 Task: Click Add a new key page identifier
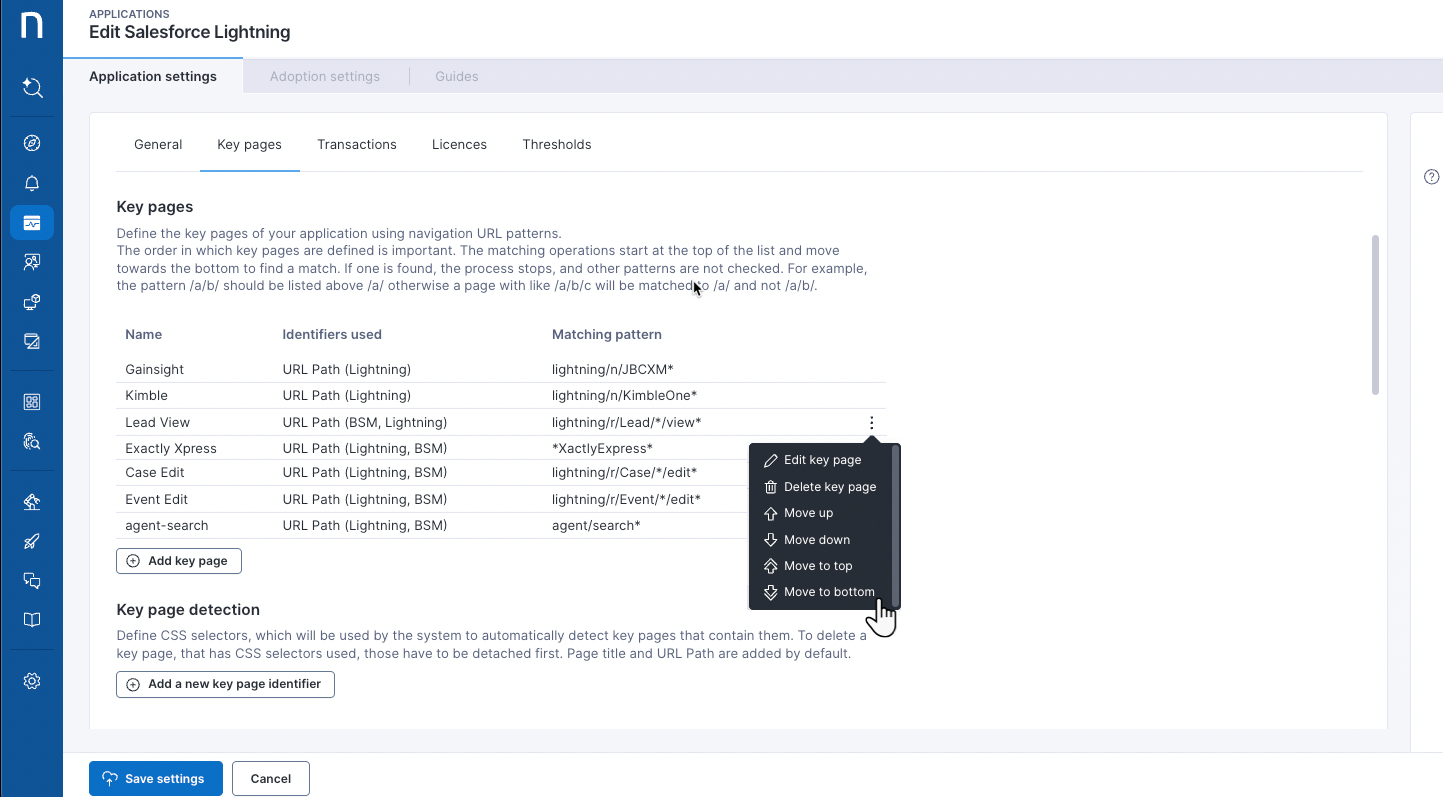225,684
